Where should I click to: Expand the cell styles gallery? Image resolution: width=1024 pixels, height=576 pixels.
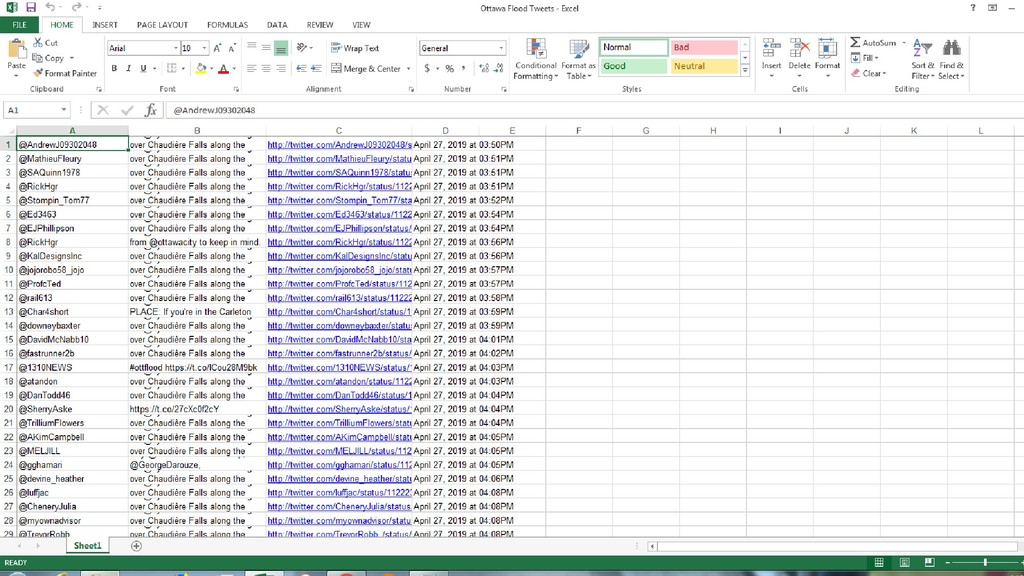coord(745,71)
